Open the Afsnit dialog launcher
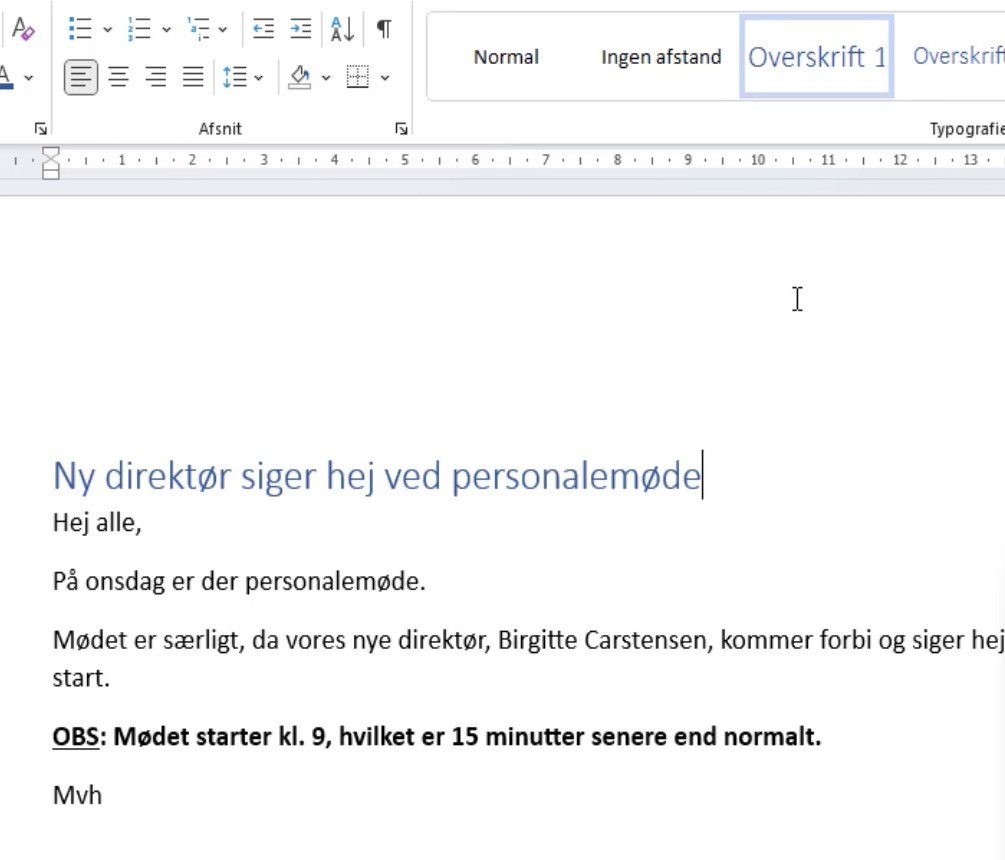 401,129
